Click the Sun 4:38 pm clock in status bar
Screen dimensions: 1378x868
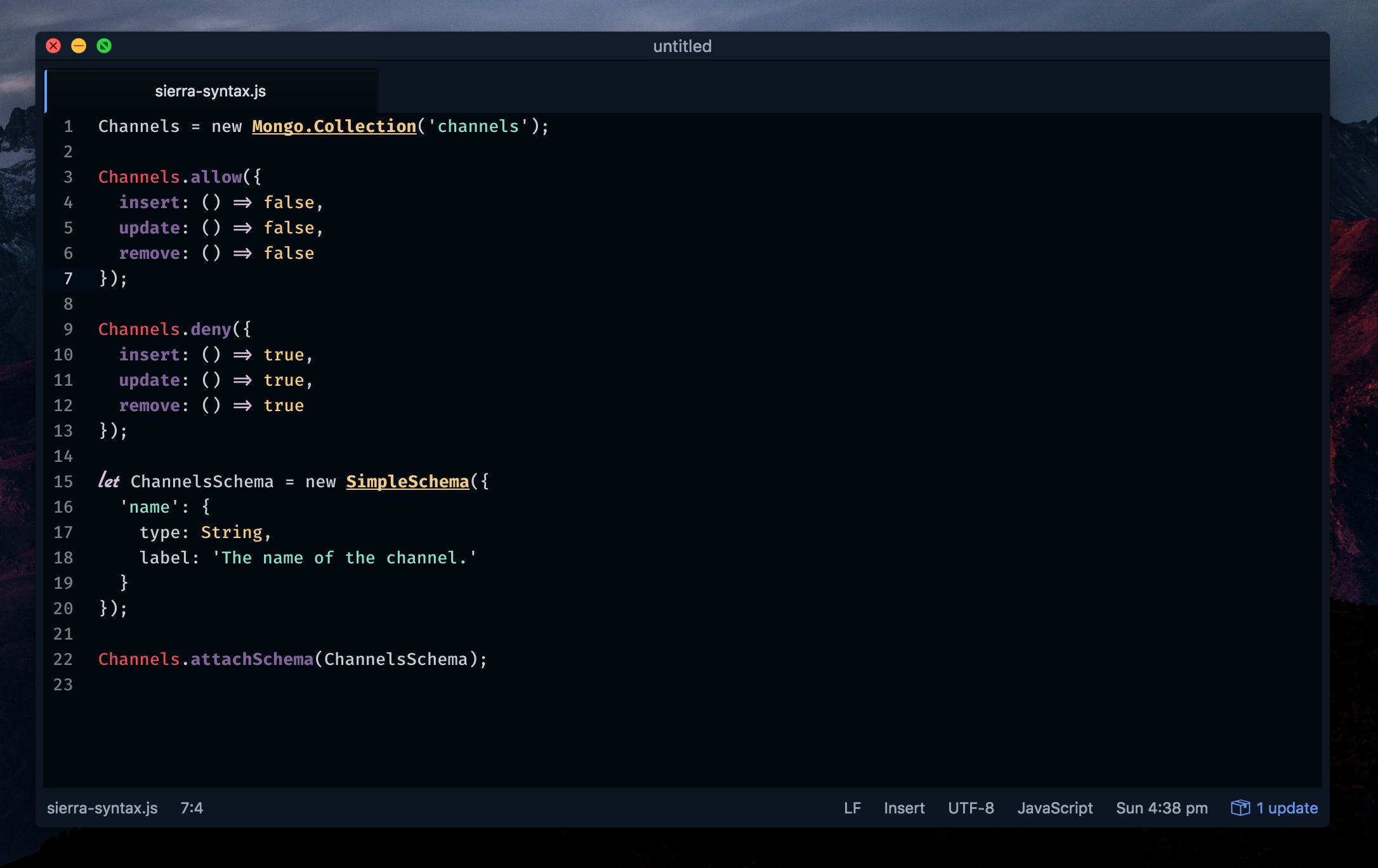[1162, 808]
